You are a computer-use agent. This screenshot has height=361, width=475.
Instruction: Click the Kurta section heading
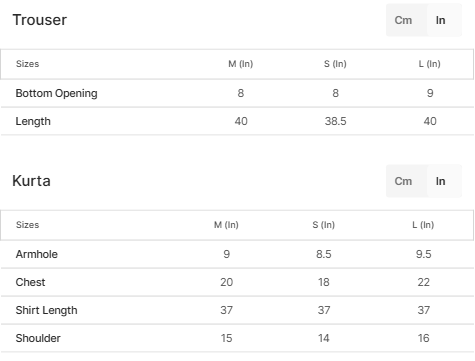pos(31,181)
